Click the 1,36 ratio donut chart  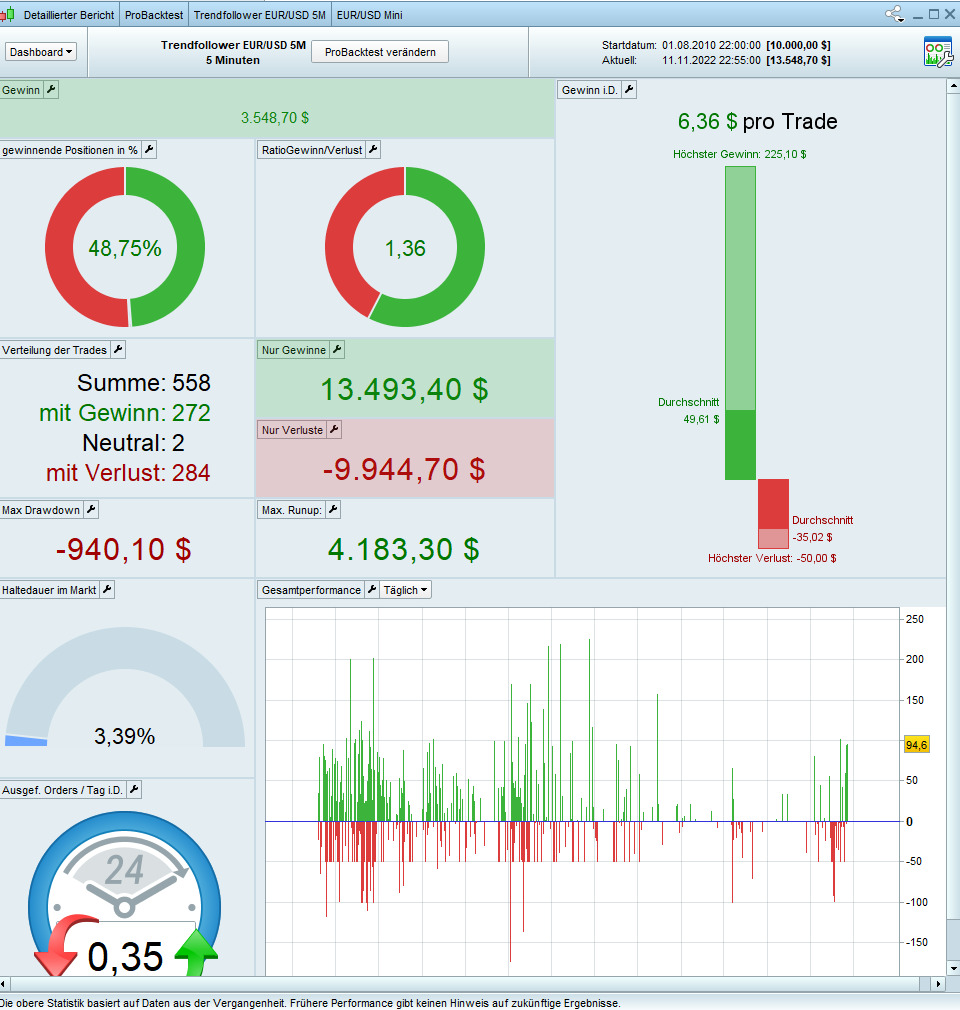click(x=405, y=247)
